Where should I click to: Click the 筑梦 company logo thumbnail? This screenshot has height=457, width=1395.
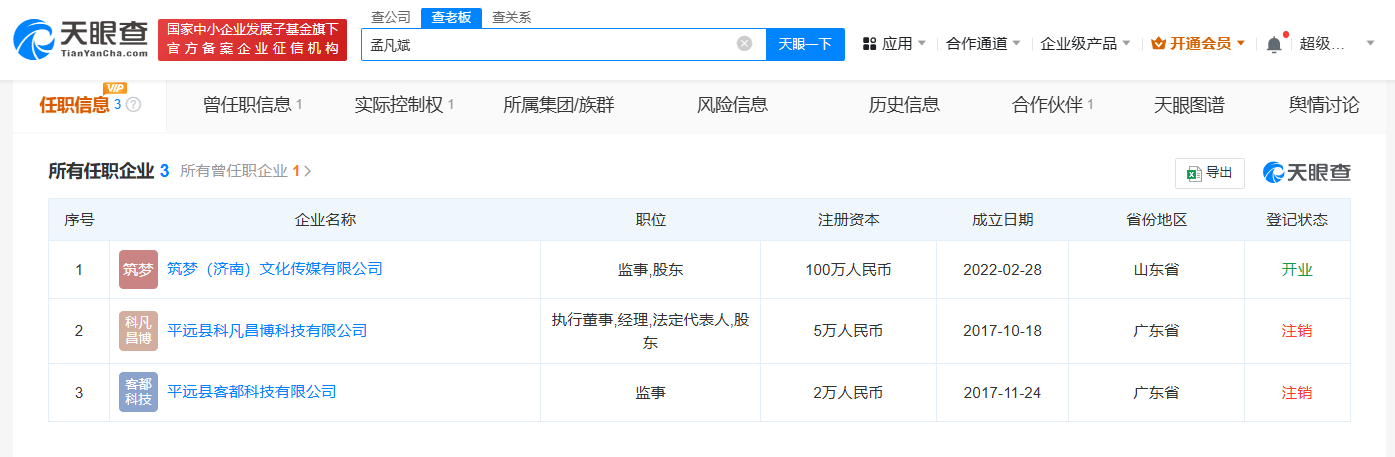138,269
